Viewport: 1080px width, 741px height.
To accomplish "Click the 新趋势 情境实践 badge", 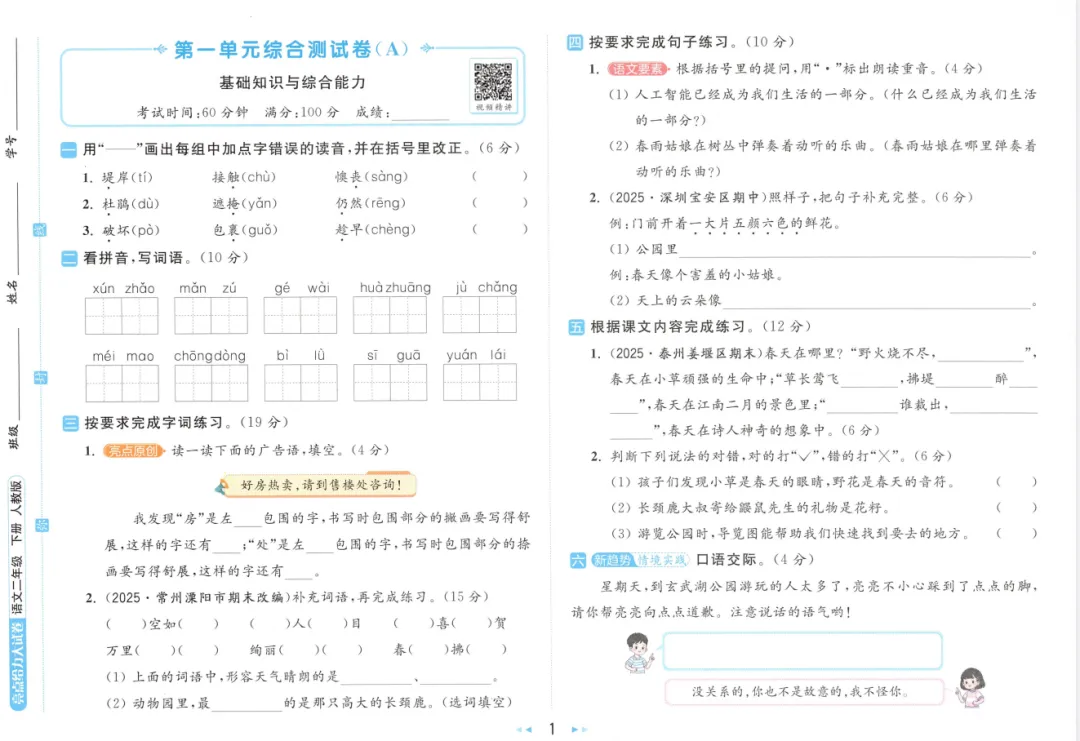I will tap(640, 560).
